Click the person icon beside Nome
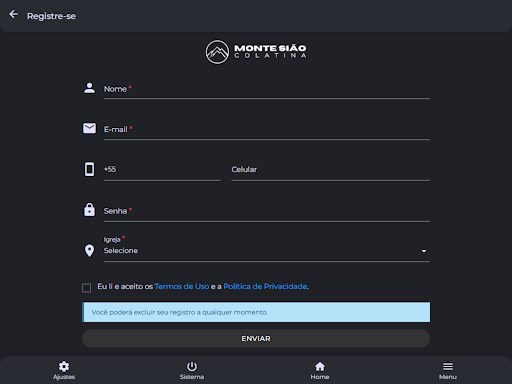Viewport: 512px width, 384px height. click(x=89, y=88)
